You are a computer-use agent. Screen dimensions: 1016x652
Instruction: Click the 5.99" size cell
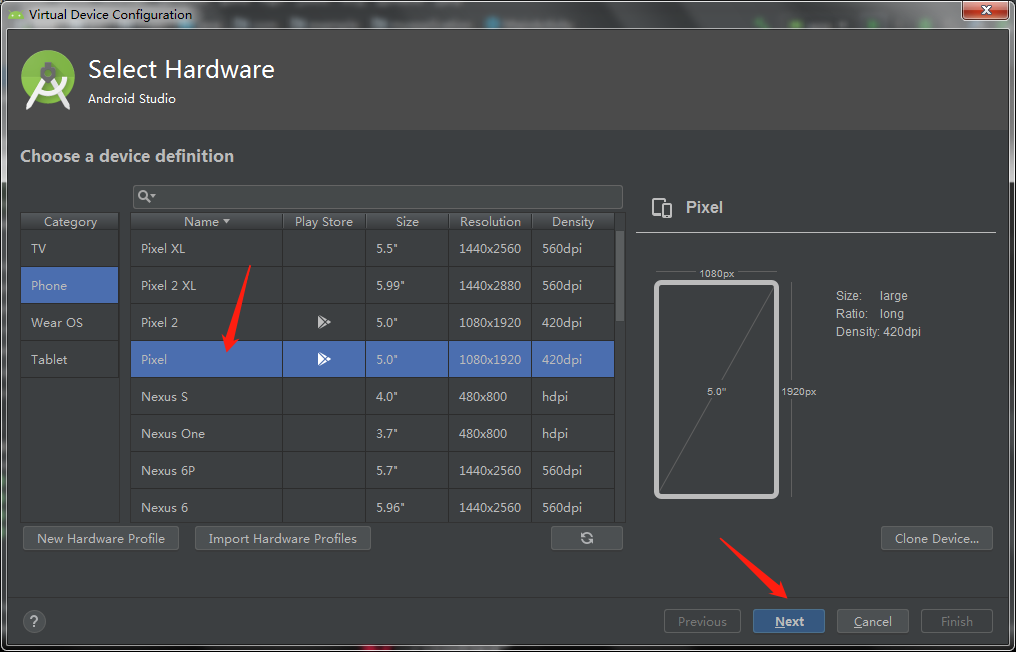click(407, 285)
